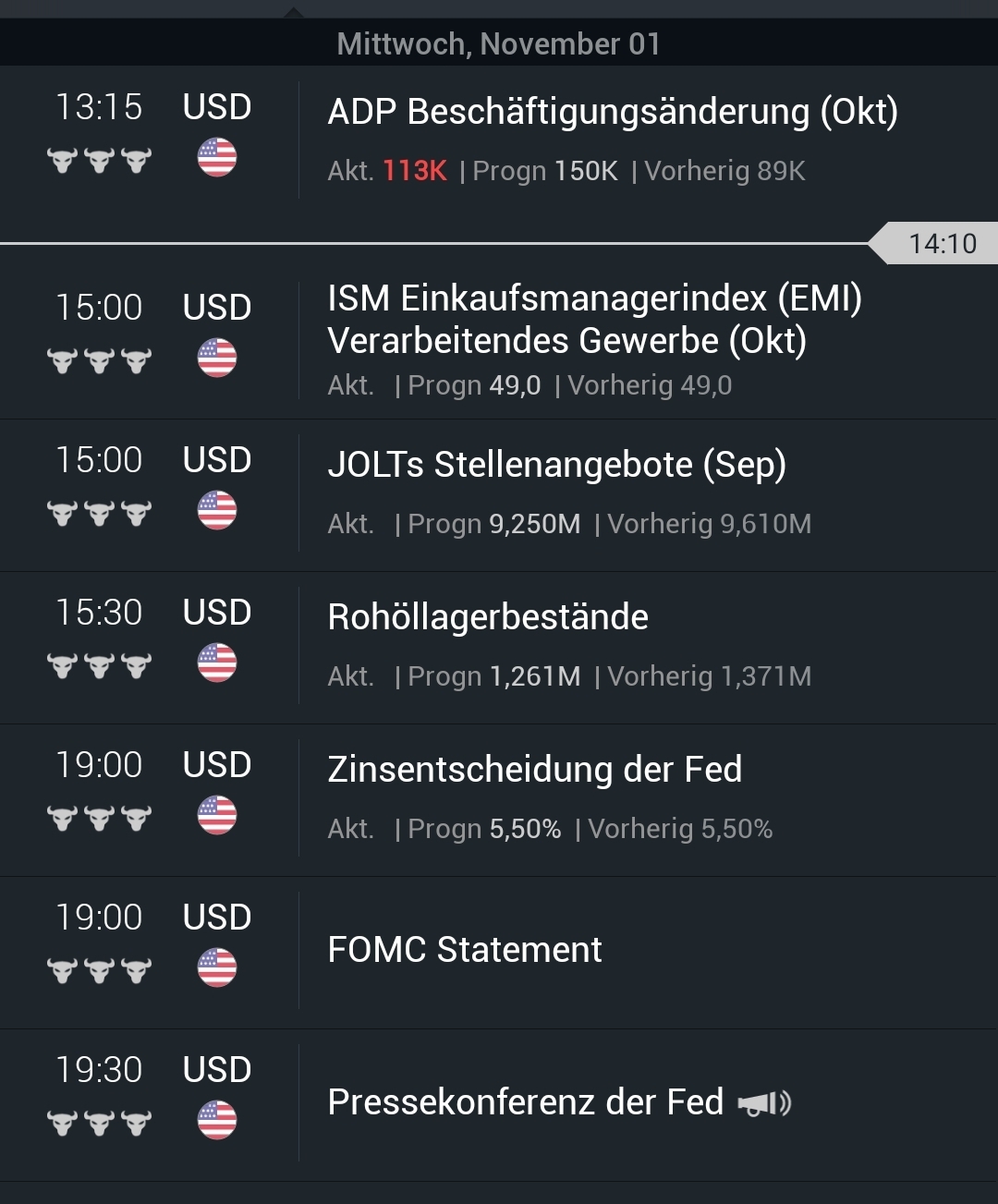Open JOLTs Stellenangebote (Sep) details
Image resolution: width=998 pixels, height=1204 pixels.
click(x=556, y=465)
